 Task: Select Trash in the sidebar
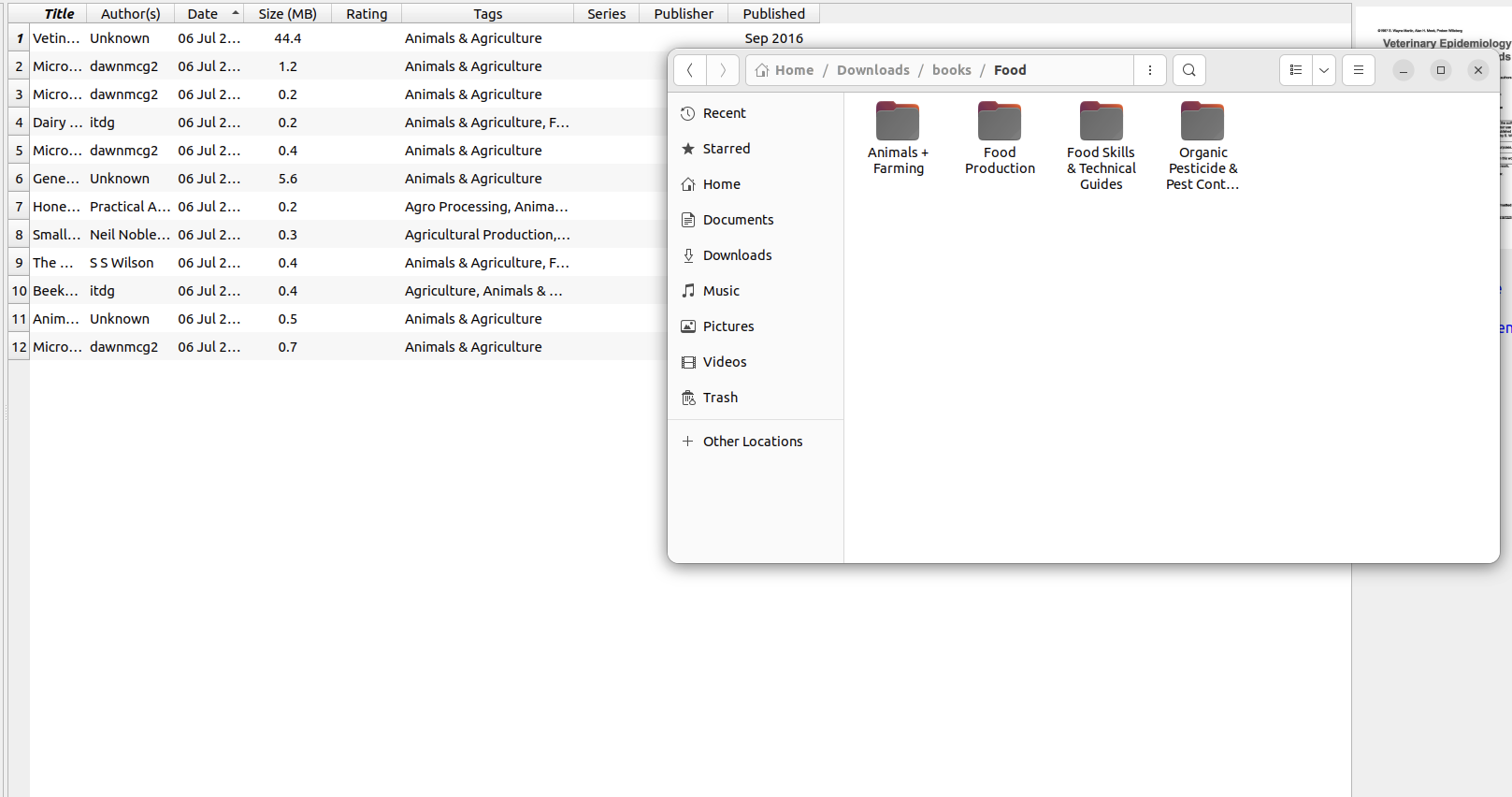[720, 398]
